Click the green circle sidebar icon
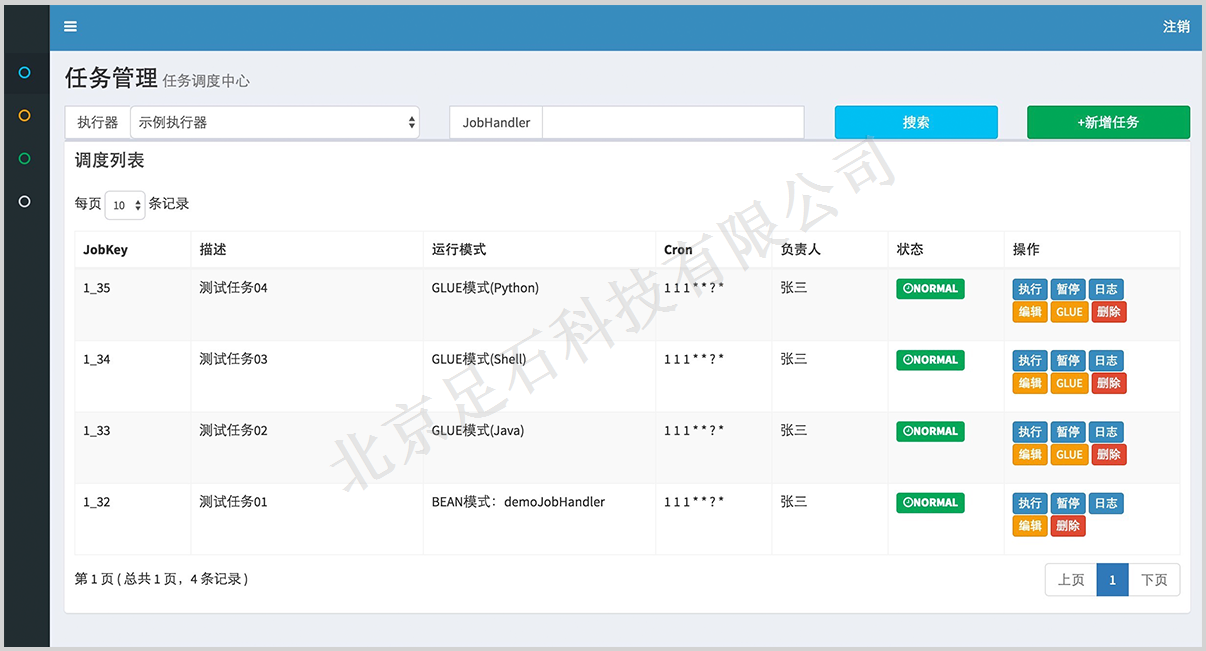Screen dimensions: 1206x651 point(25,159)
